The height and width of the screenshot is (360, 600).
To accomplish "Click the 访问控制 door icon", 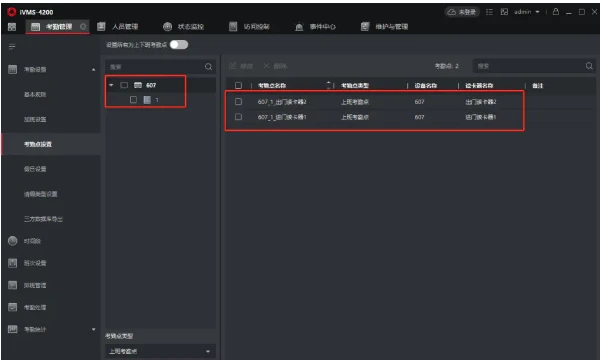I will point(233,26).
